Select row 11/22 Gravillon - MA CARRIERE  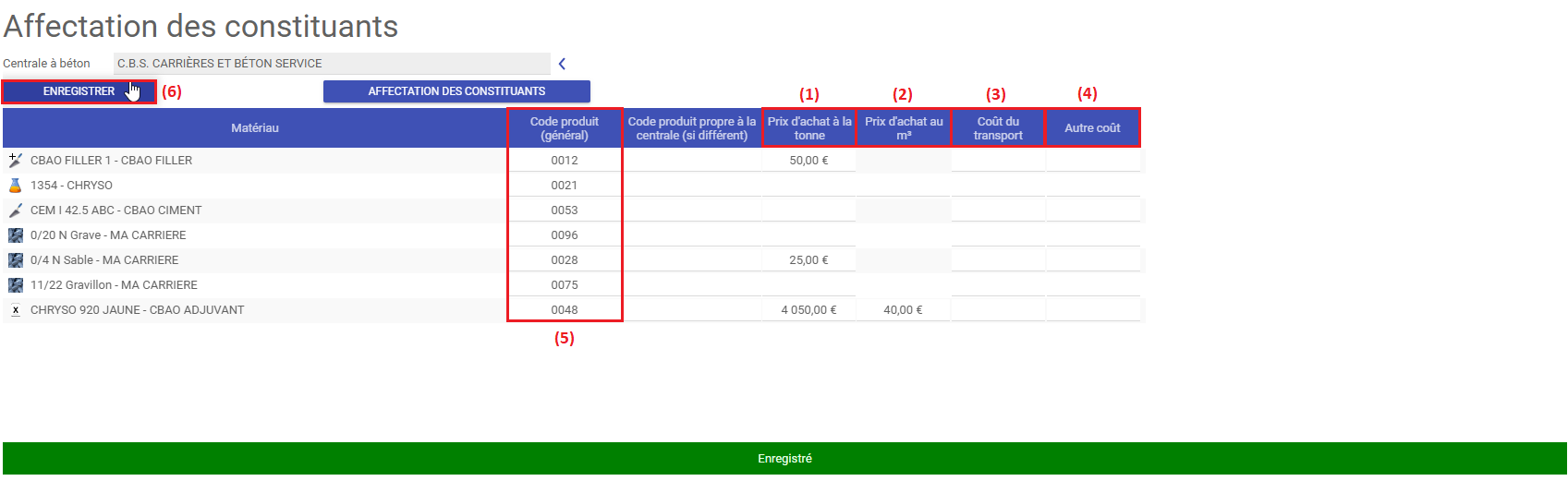[573, 284]
